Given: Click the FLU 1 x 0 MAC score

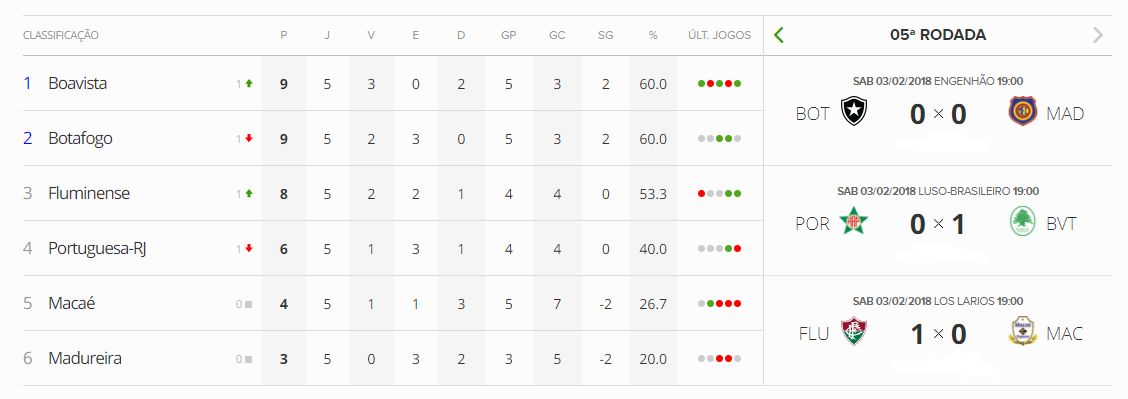Looking at the screenshot, I should coord(938,334).
